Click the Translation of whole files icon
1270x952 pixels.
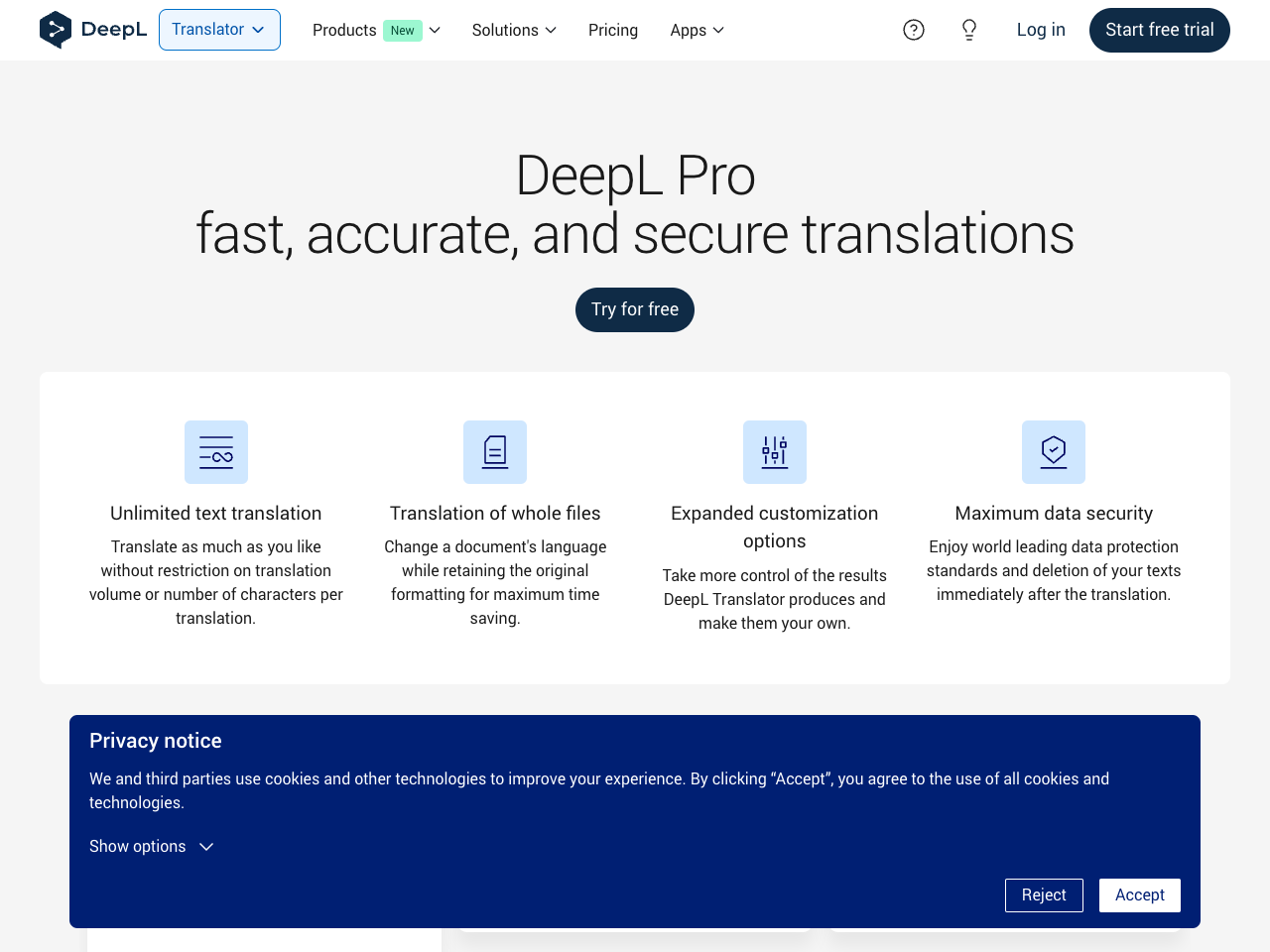coord(495,452)
